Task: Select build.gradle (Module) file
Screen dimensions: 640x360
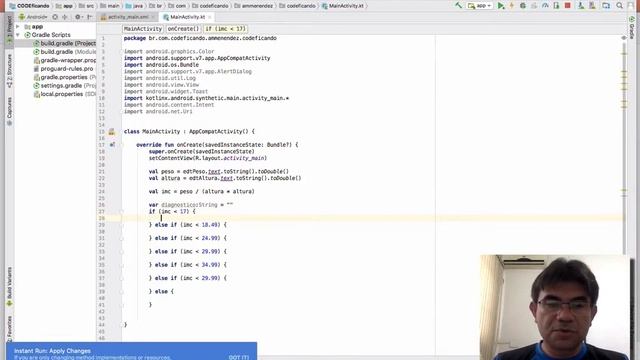Action: coord(64,52)
